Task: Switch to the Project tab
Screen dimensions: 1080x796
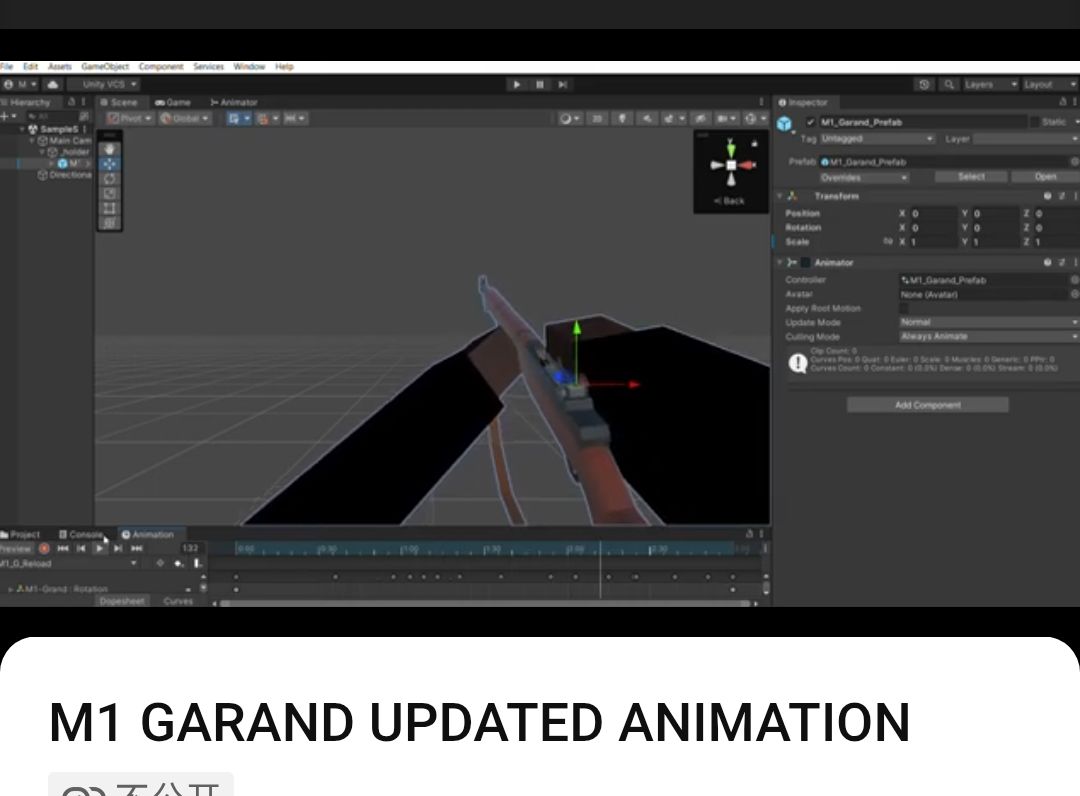Action: tap(21, 534)
